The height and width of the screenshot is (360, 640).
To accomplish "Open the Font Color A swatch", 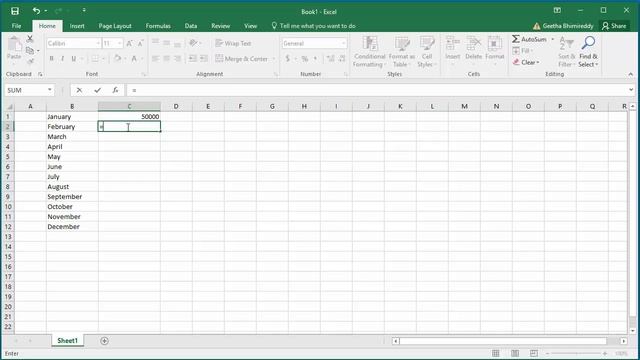I will coord(134,59).
